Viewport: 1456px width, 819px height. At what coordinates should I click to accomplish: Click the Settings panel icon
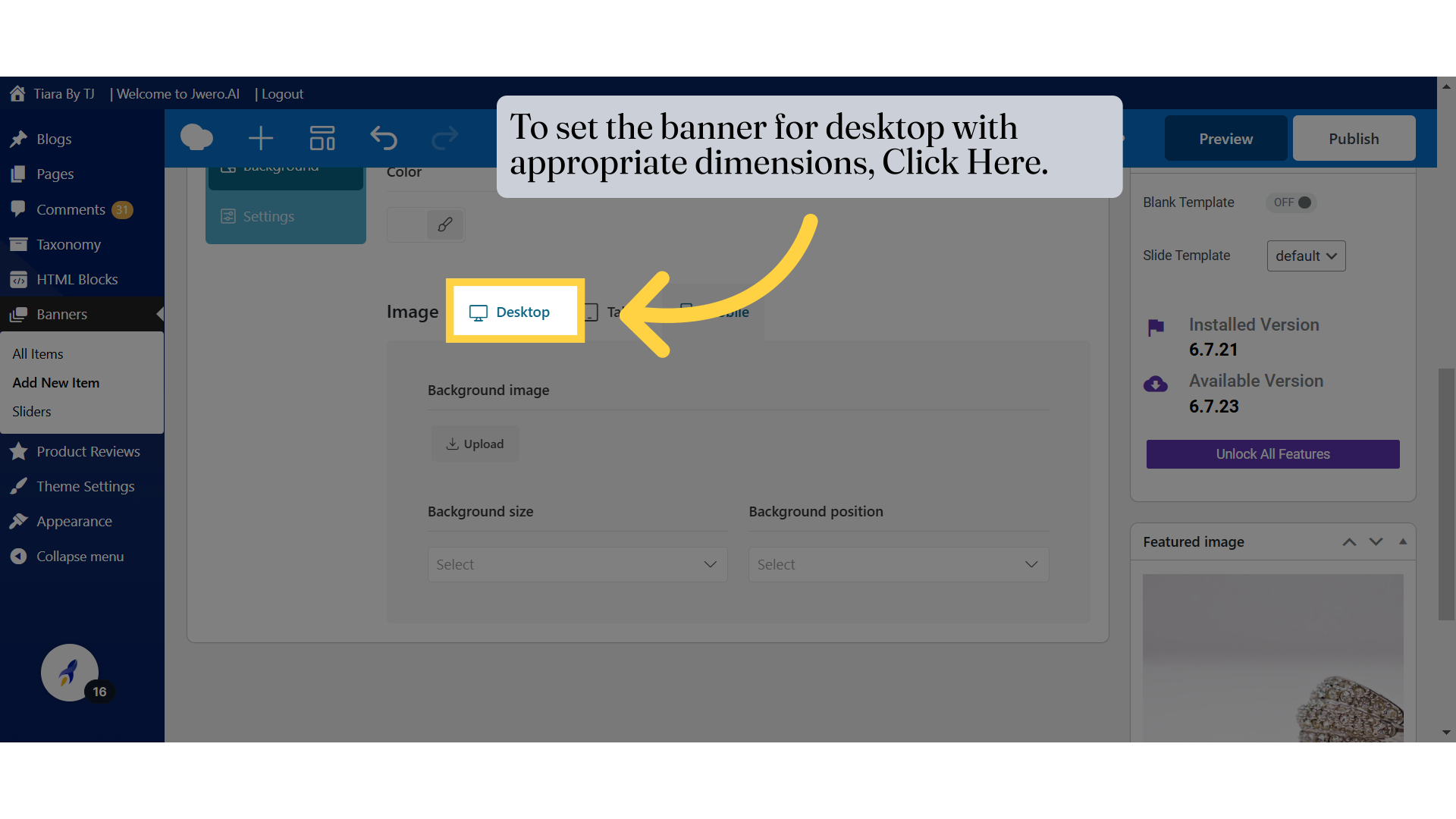click(x=229, y=216)
